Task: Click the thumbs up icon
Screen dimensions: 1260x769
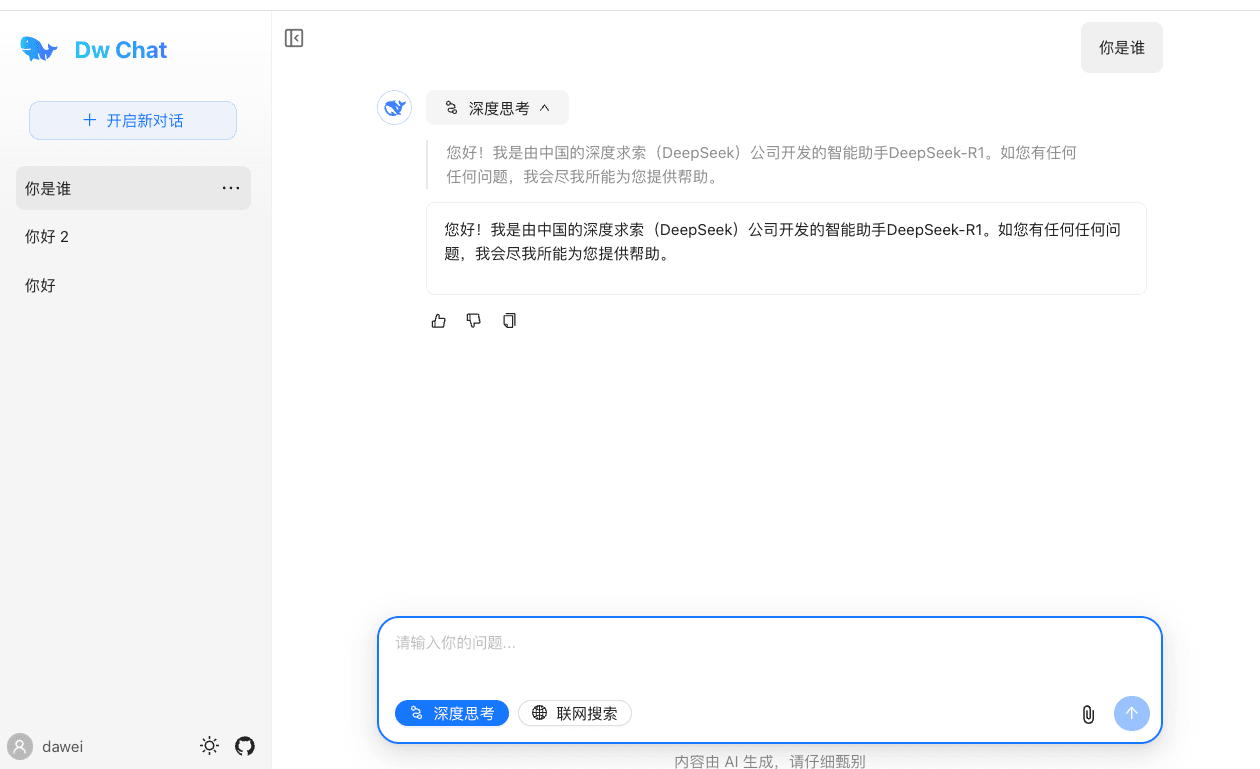Action: [x=438, y=321]
